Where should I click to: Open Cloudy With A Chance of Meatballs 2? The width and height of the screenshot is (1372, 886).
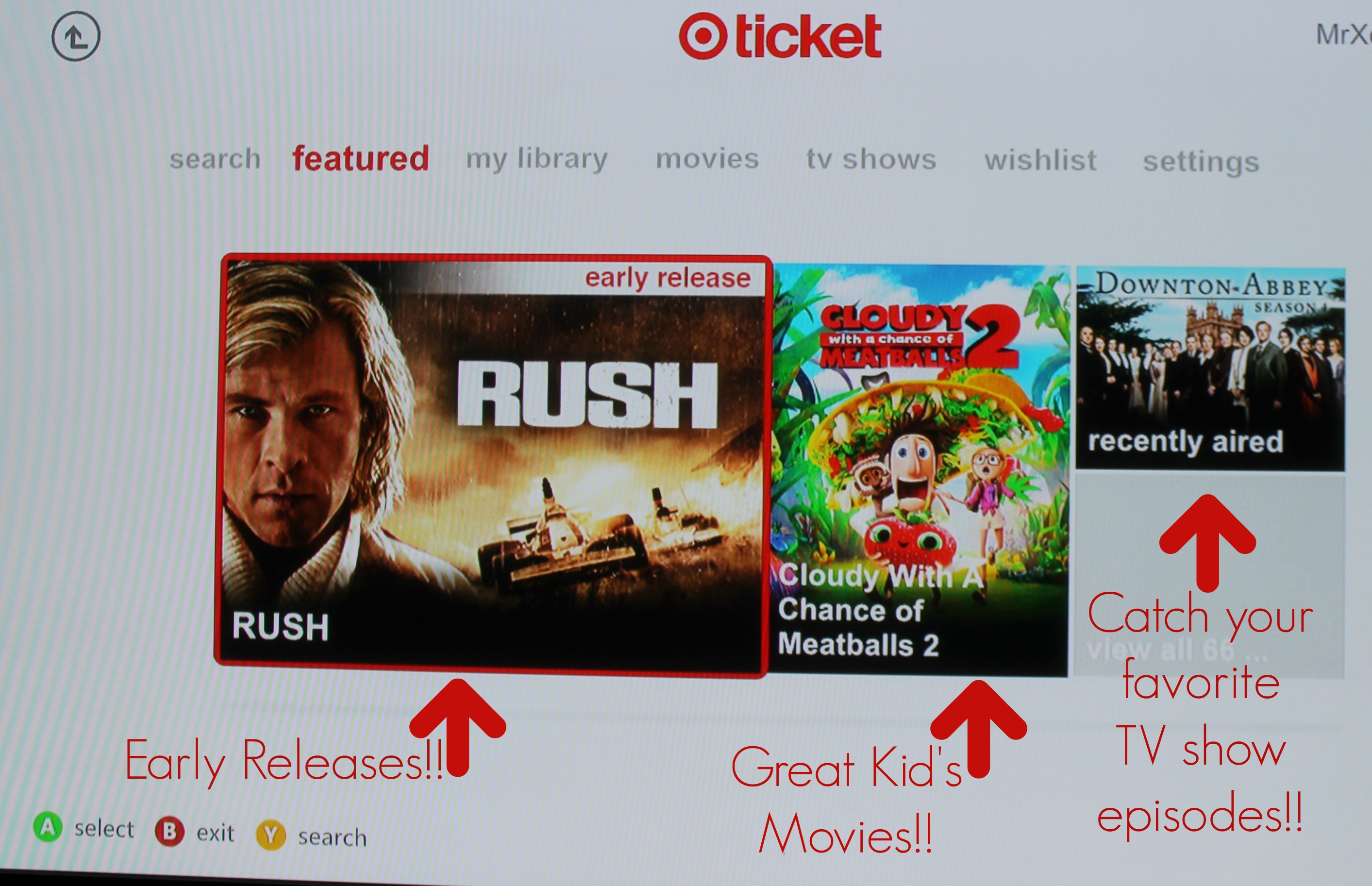pos(919,470)
